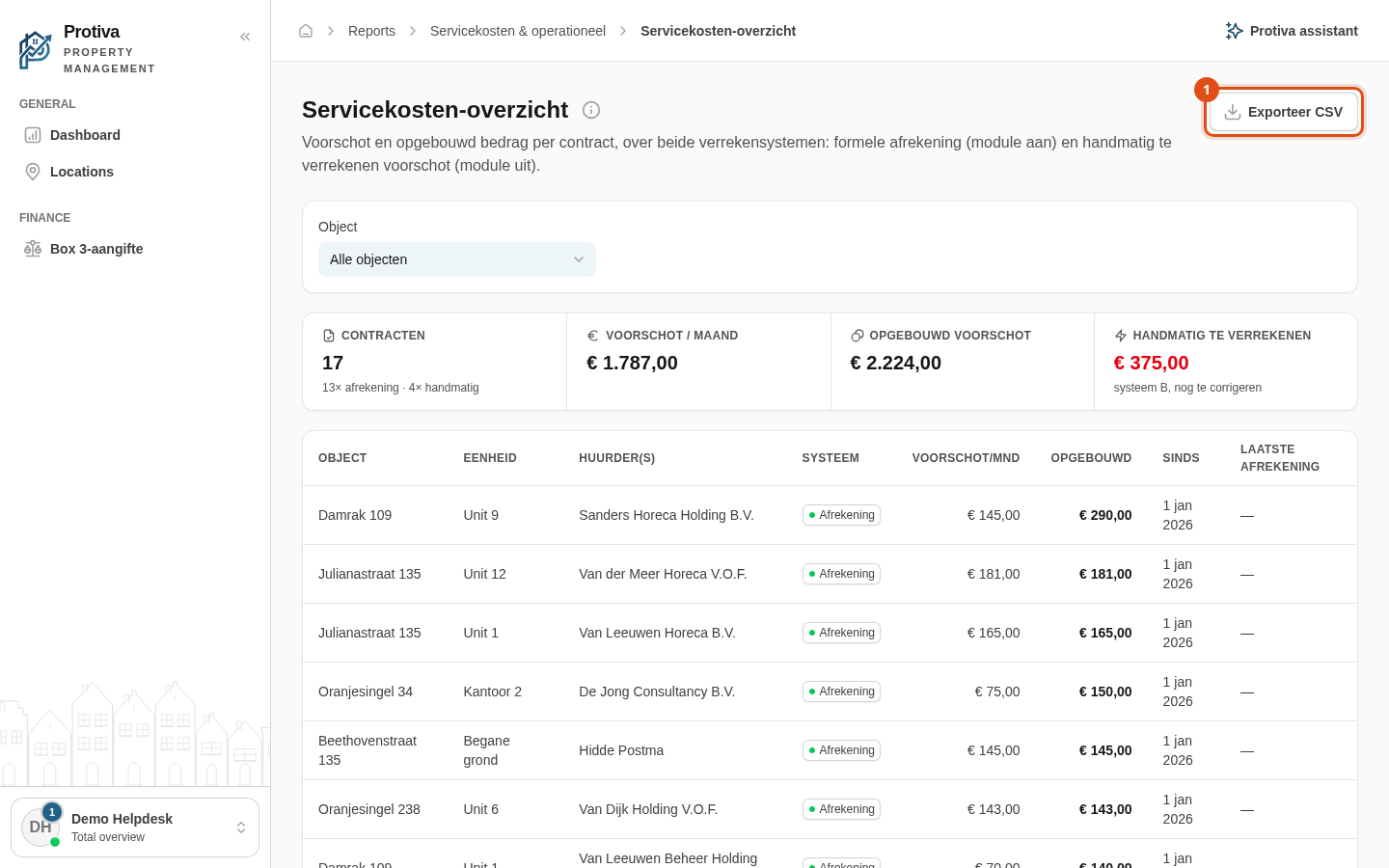Click the Oranjesingel 238 object cell
Screen dimensions: 1389x868
click(x=369, y=809)
